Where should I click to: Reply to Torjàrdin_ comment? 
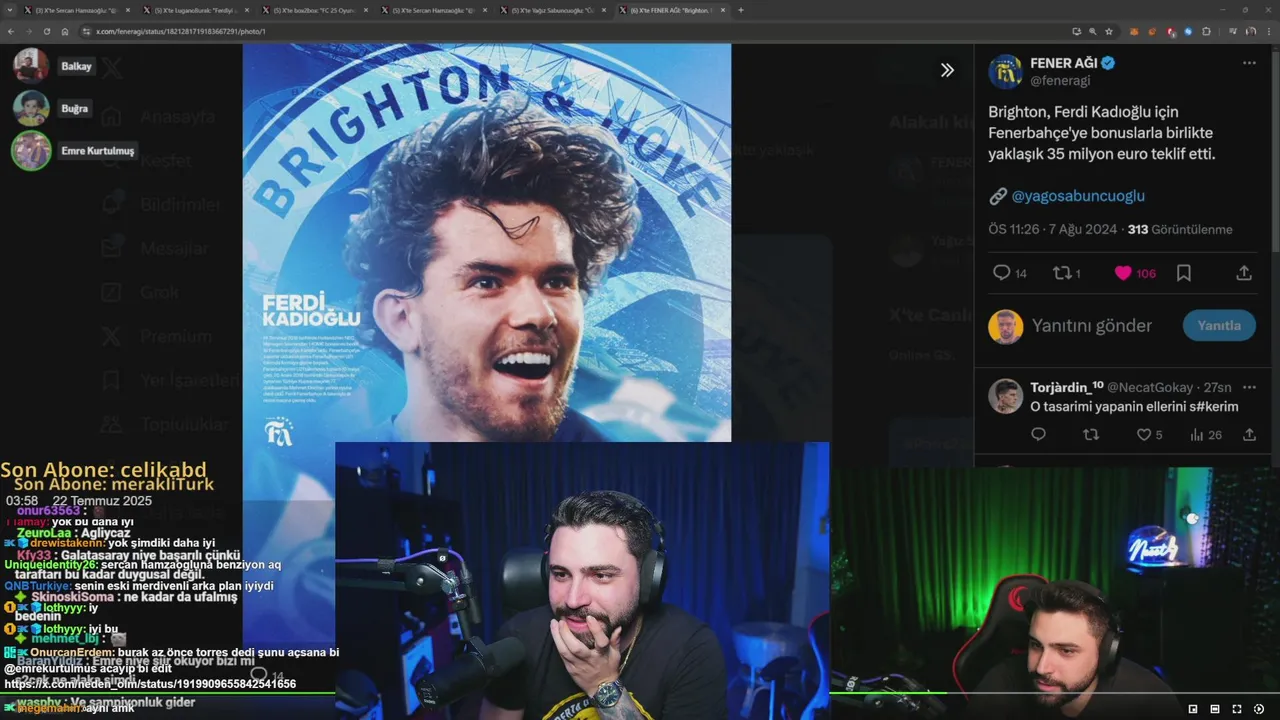1038,435
